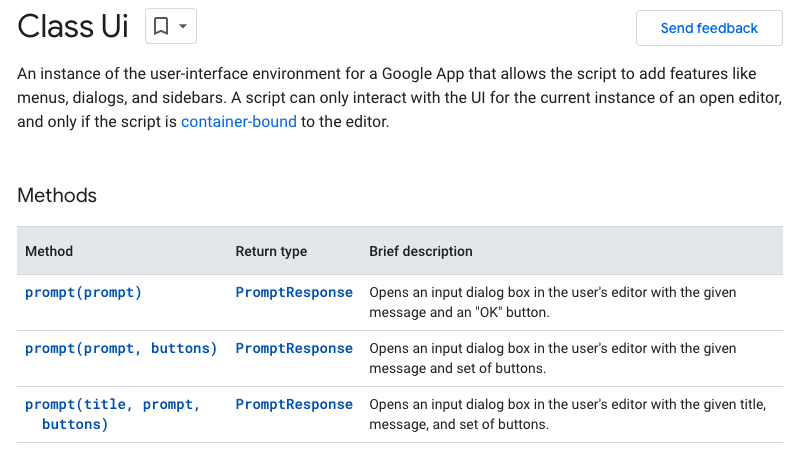Click PromptResponse in the prompt(prompt, buttons) row
801x460 pixels.
pyautogui.click(x=294, y=349)
